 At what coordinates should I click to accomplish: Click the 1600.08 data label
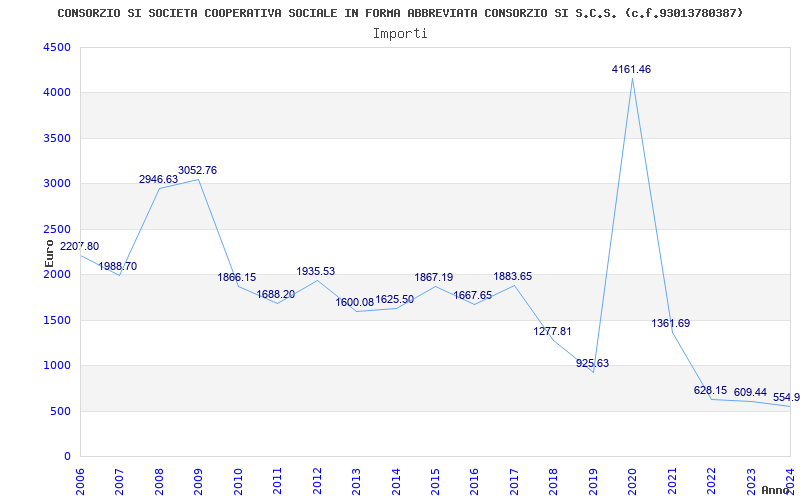click(355, 302)
